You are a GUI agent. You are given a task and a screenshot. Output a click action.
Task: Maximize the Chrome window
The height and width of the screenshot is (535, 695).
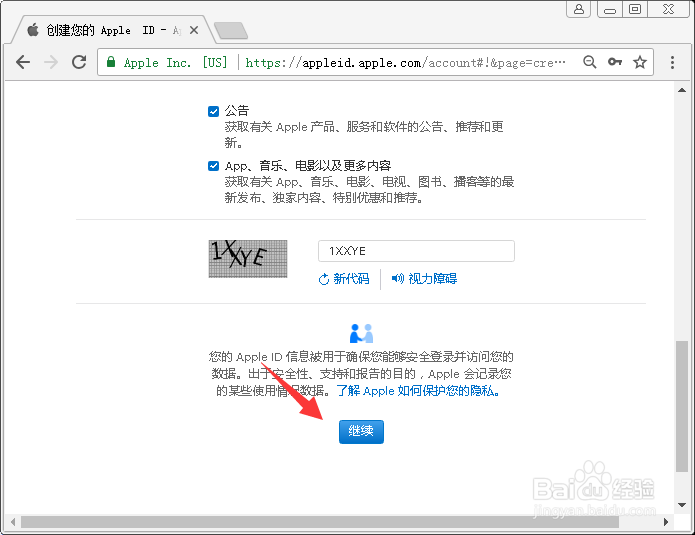[x=635, y=9]
